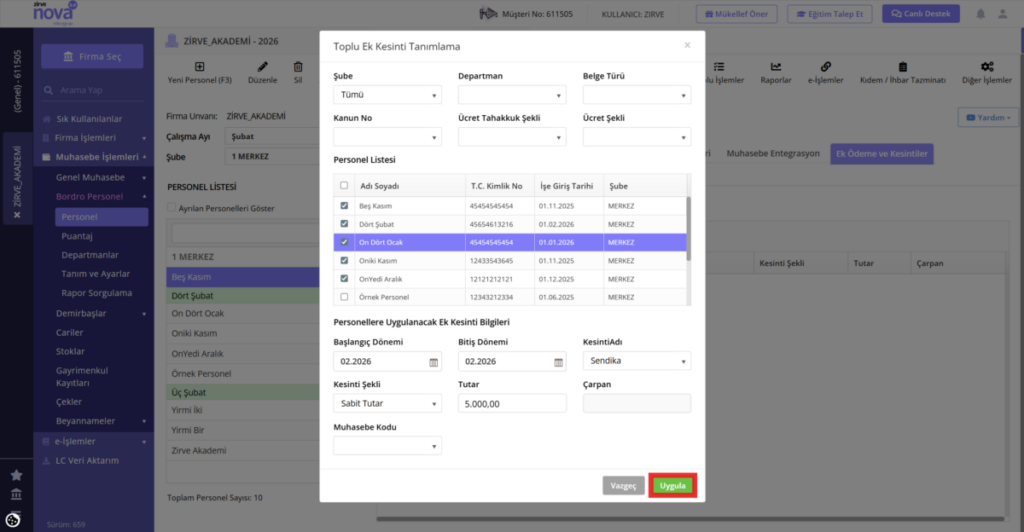1024x532 pixels.
Task: Open Rapor Sorgulama in sidebar
Action: 97,292
